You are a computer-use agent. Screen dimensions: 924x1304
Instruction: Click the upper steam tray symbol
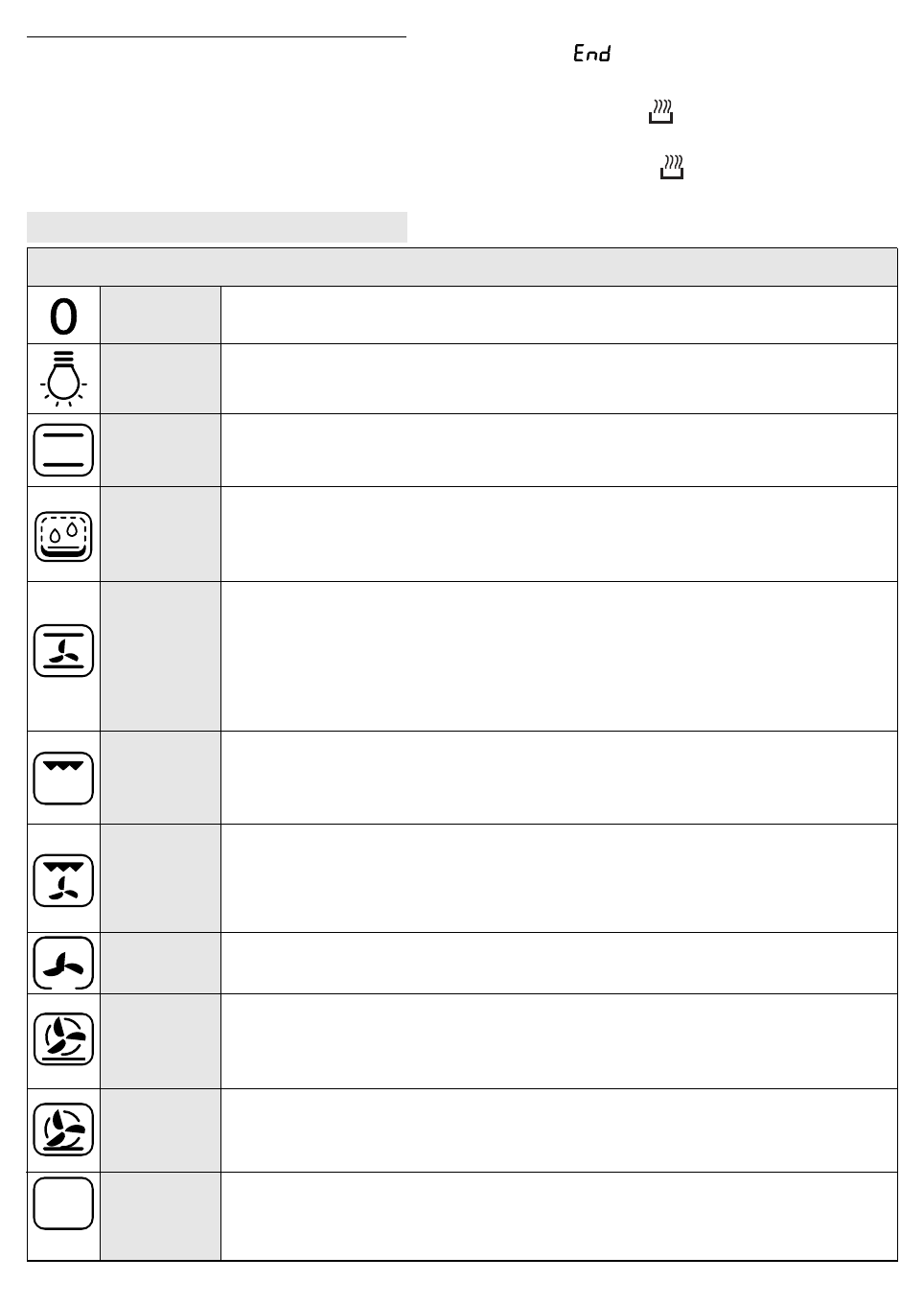(x=660, y=111)
